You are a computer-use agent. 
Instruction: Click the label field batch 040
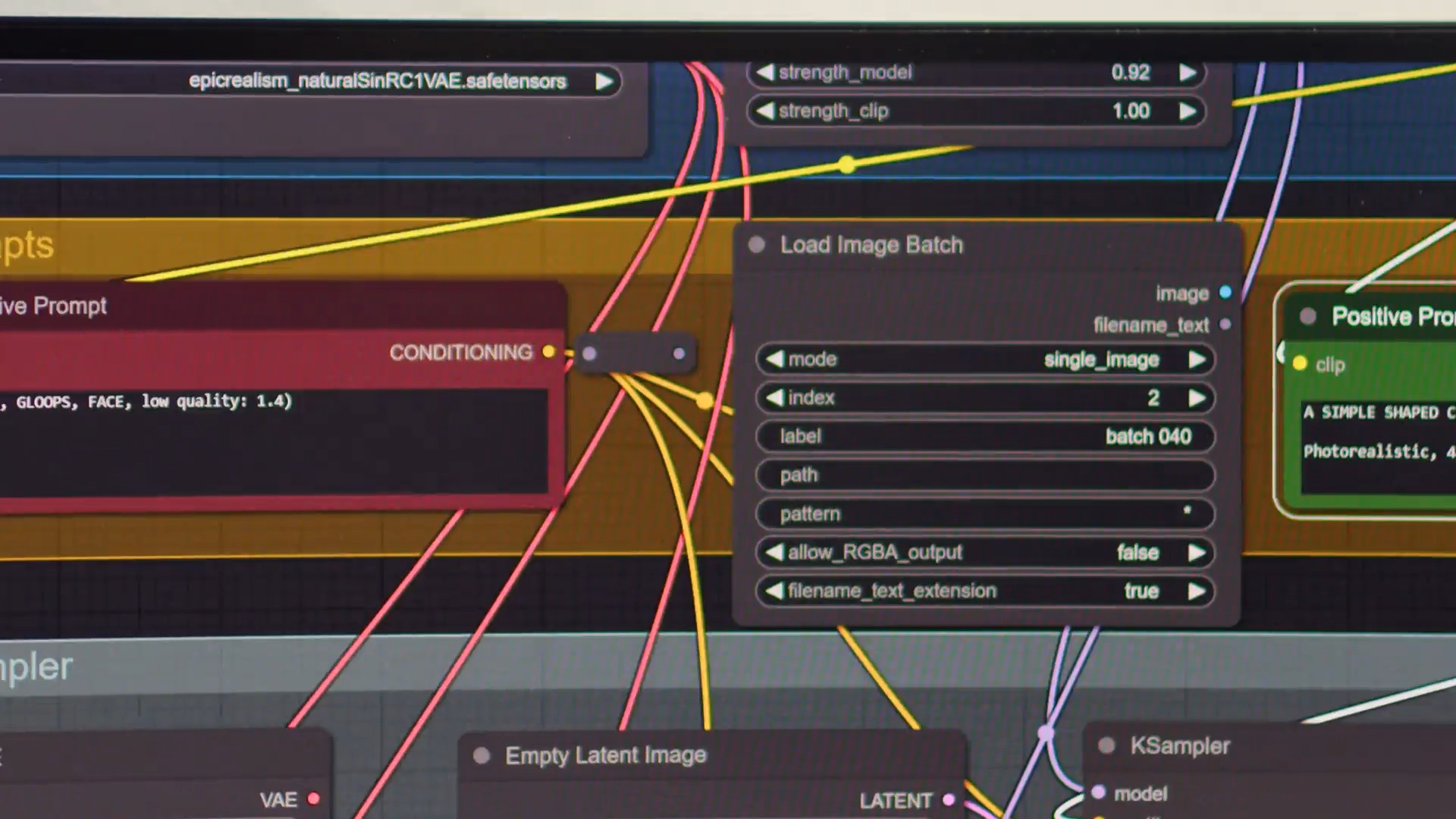986,437
